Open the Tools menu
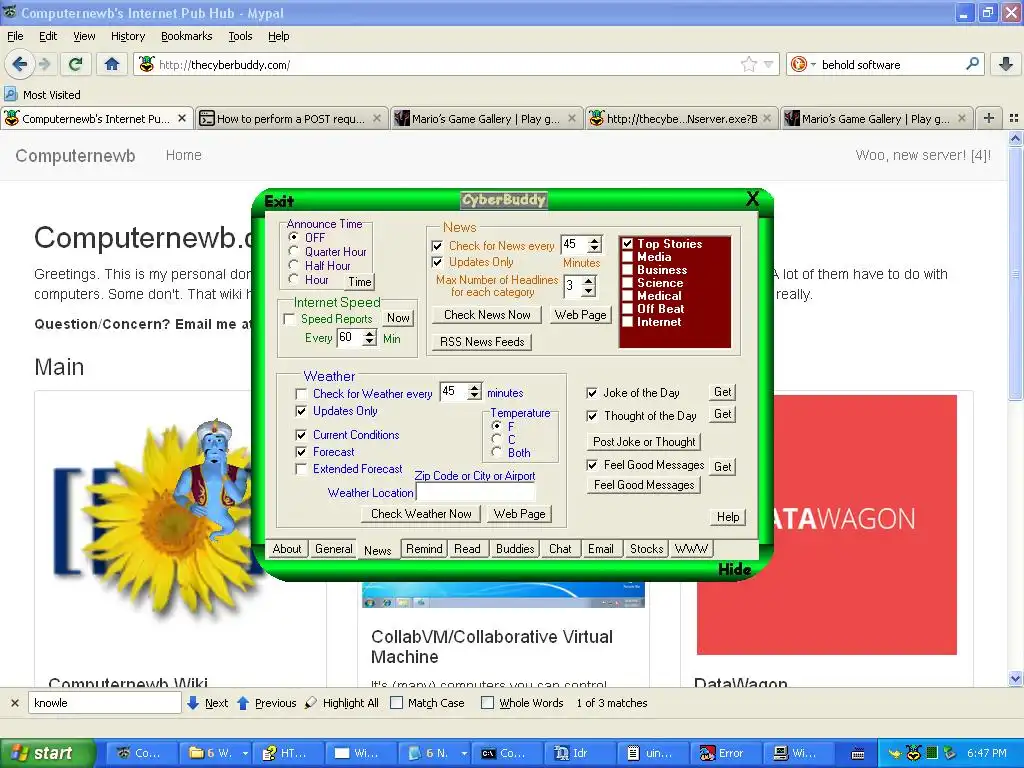 coord(240,36)
